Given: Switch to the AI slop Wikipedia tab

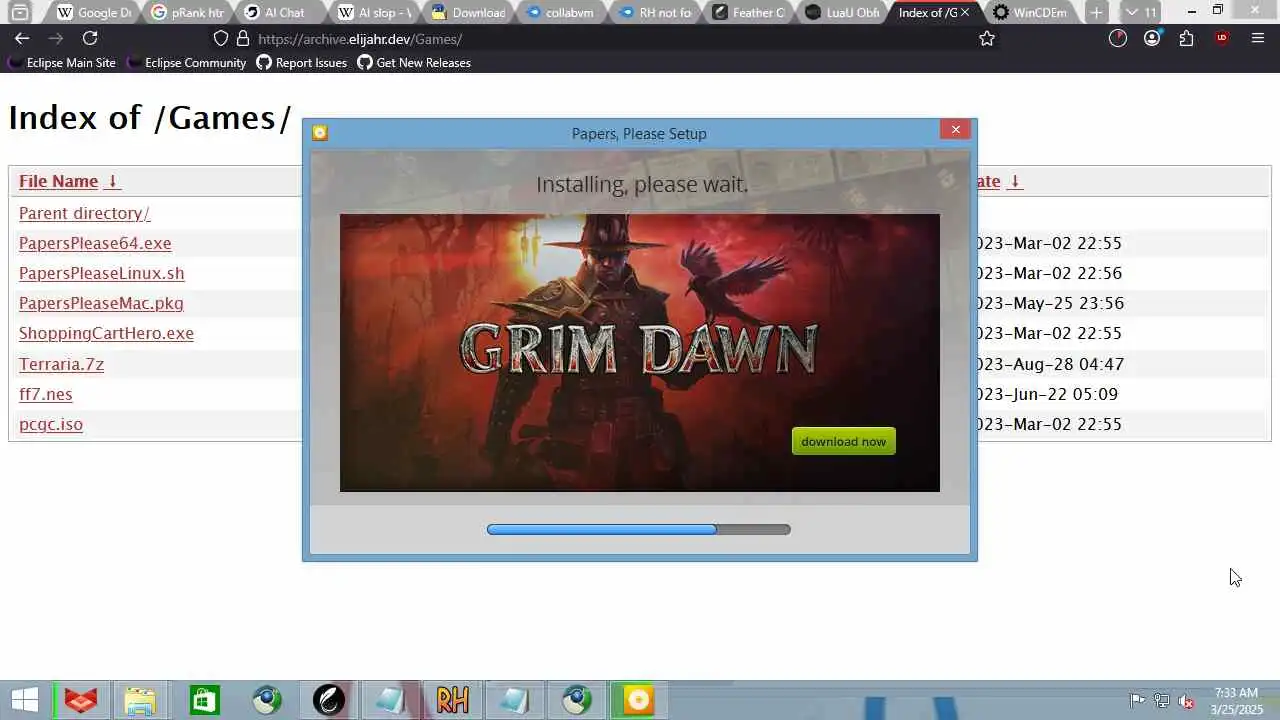Looking at the screenshot, I should (374, 12).
